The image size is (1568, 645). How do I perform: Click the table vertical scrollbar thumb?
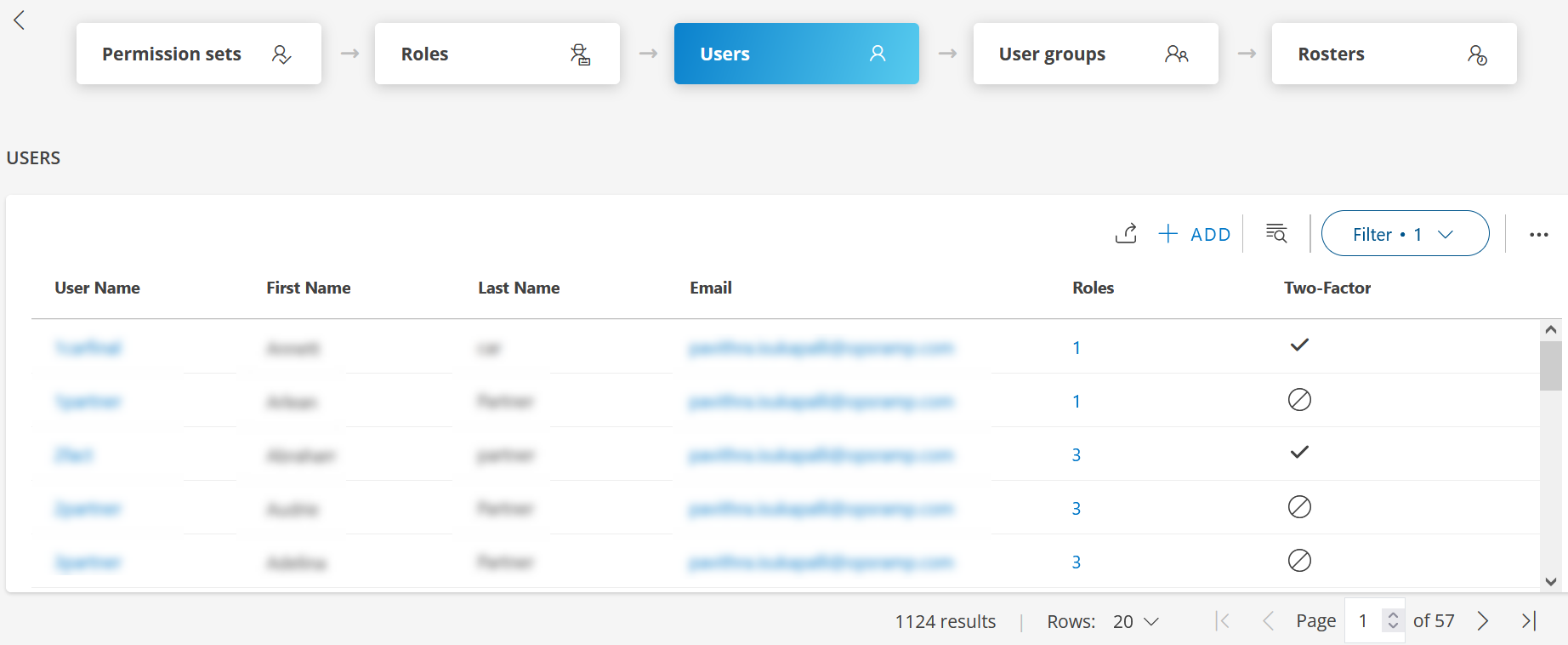pos(1551,365)
